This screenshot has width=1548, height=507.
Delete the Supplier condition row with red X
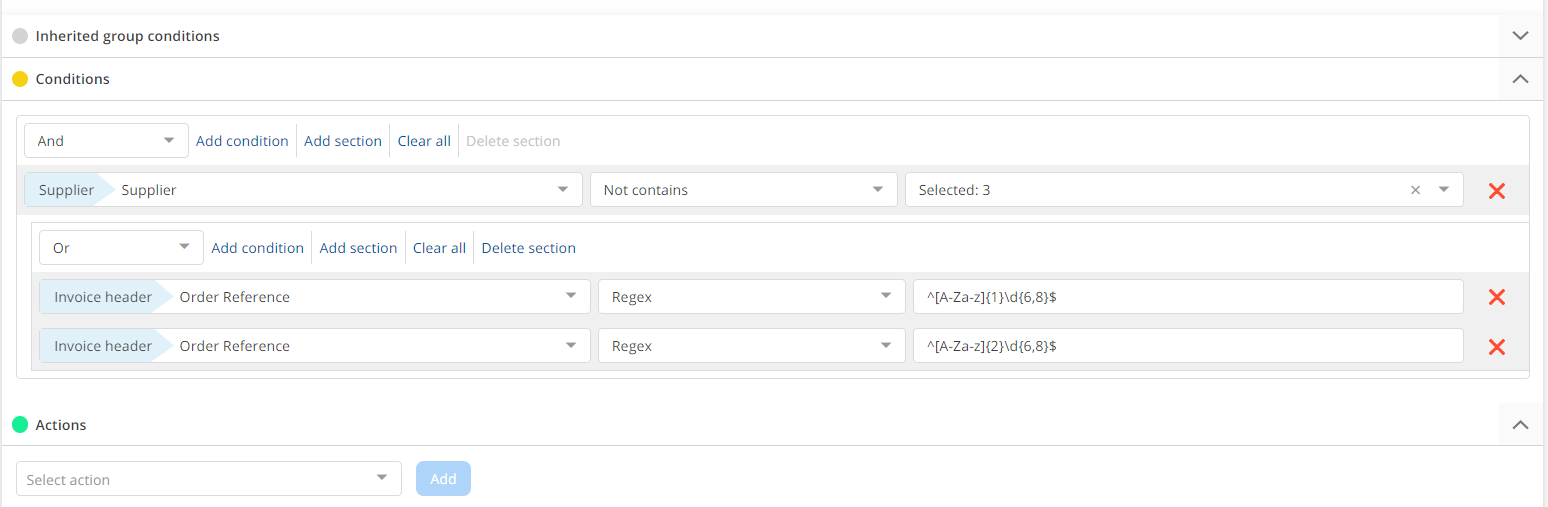(1496, 190)
